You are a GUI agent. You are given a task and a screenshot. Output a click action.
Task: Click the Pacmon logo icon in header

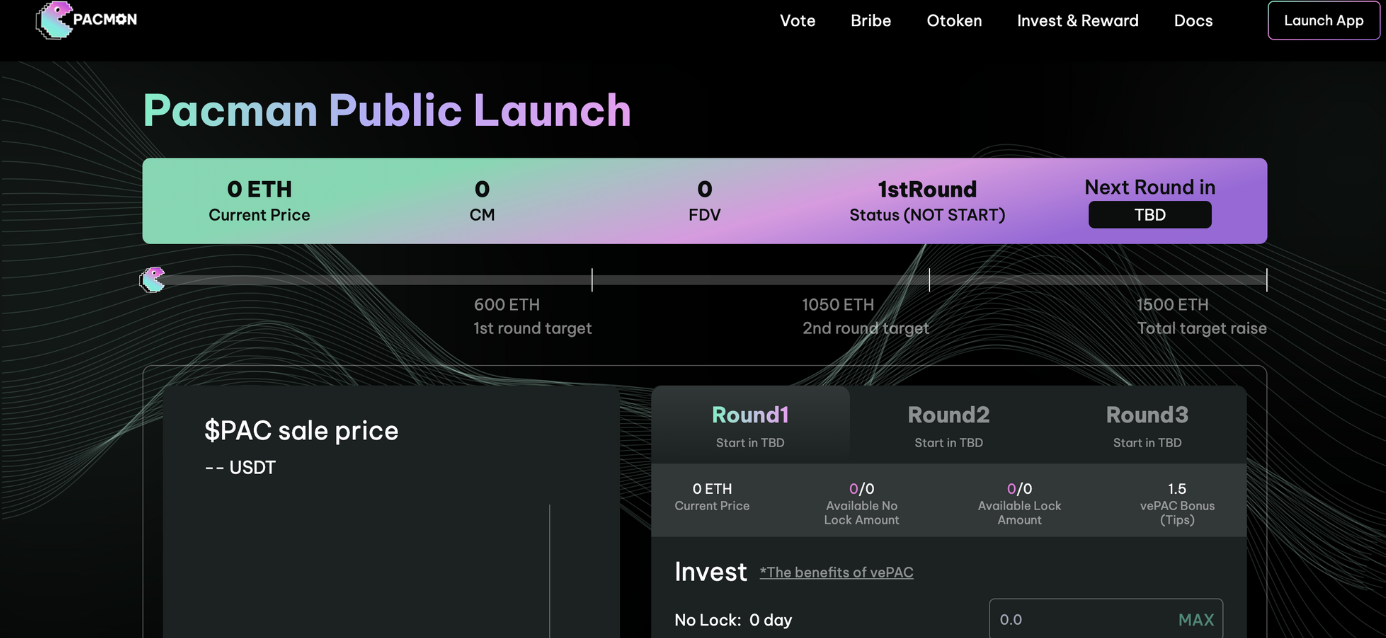tap(55, 20)
